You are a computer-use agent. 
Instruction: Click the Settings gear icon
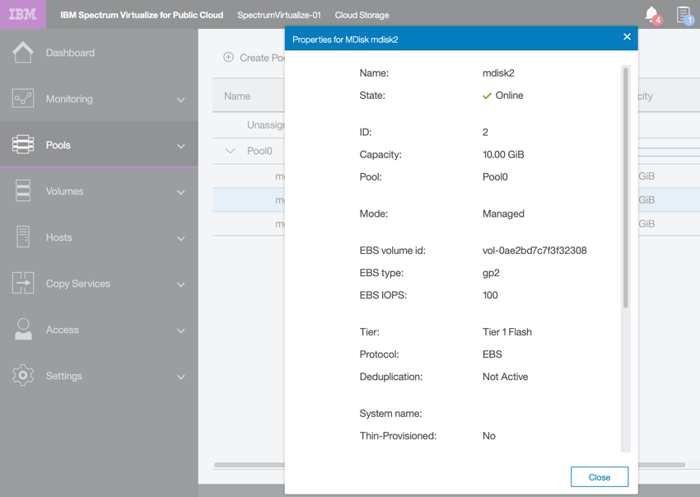click(23, 376)
